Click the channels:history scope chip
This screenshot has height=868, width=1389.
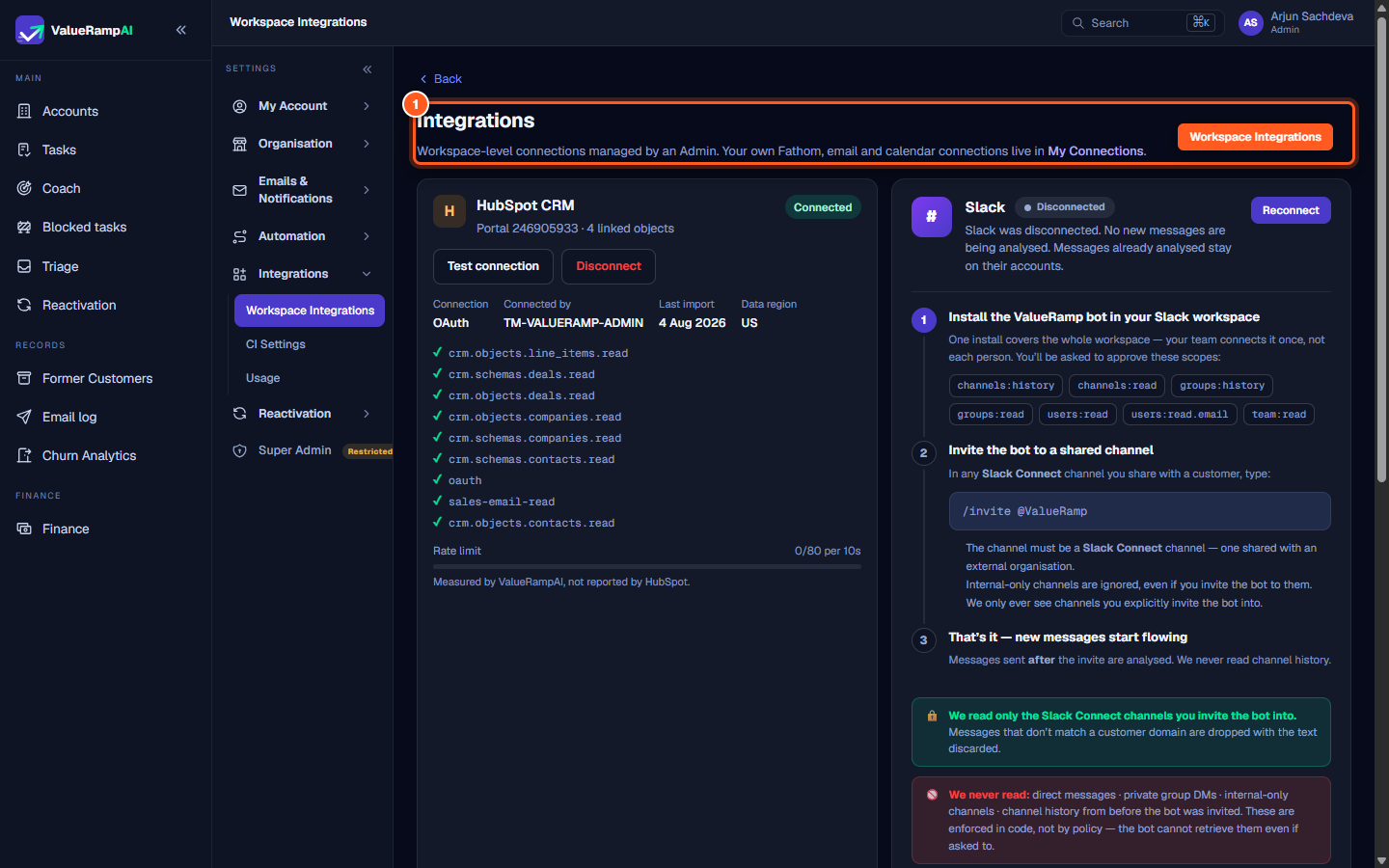pos(1006,386)
